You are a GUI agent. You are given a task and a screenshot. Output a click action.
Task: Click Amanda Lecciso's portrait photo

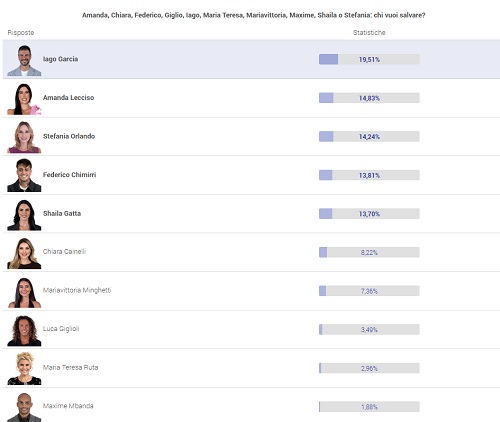[24, 99]
